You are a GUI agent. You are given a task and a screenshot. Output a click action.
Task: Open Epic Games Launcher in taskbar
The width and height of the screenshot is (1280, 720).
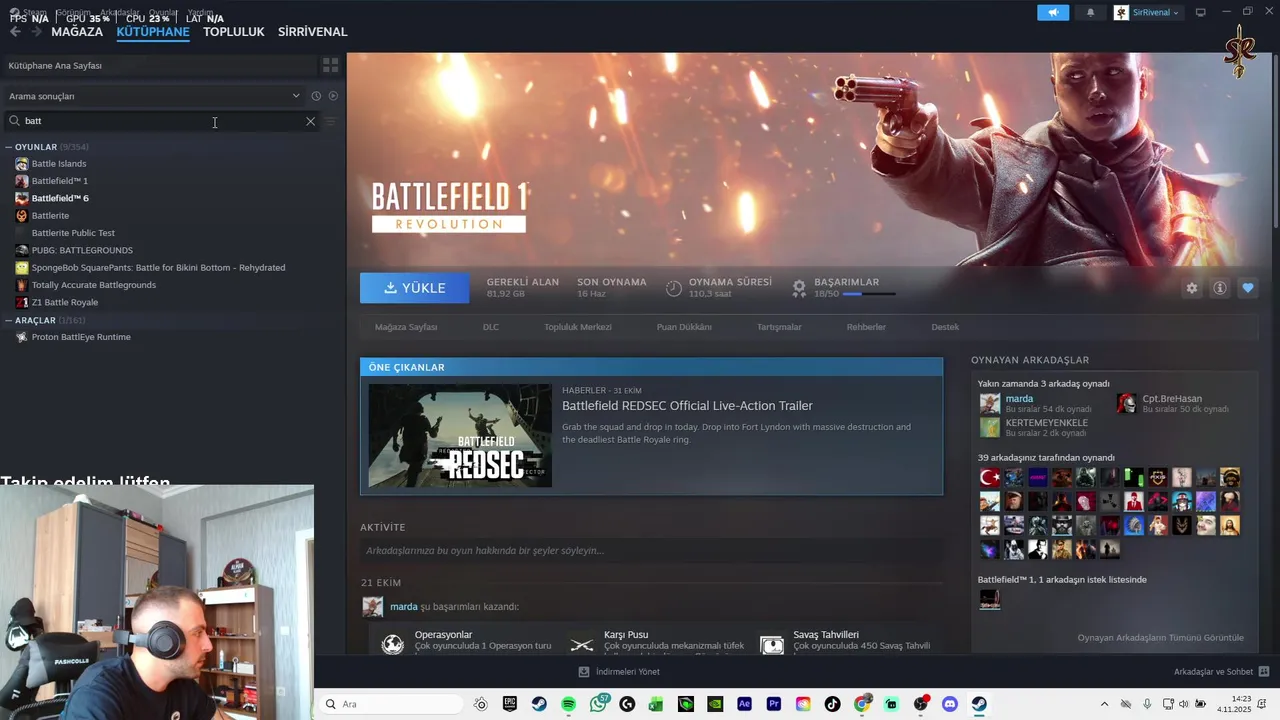tap(510, 704)
